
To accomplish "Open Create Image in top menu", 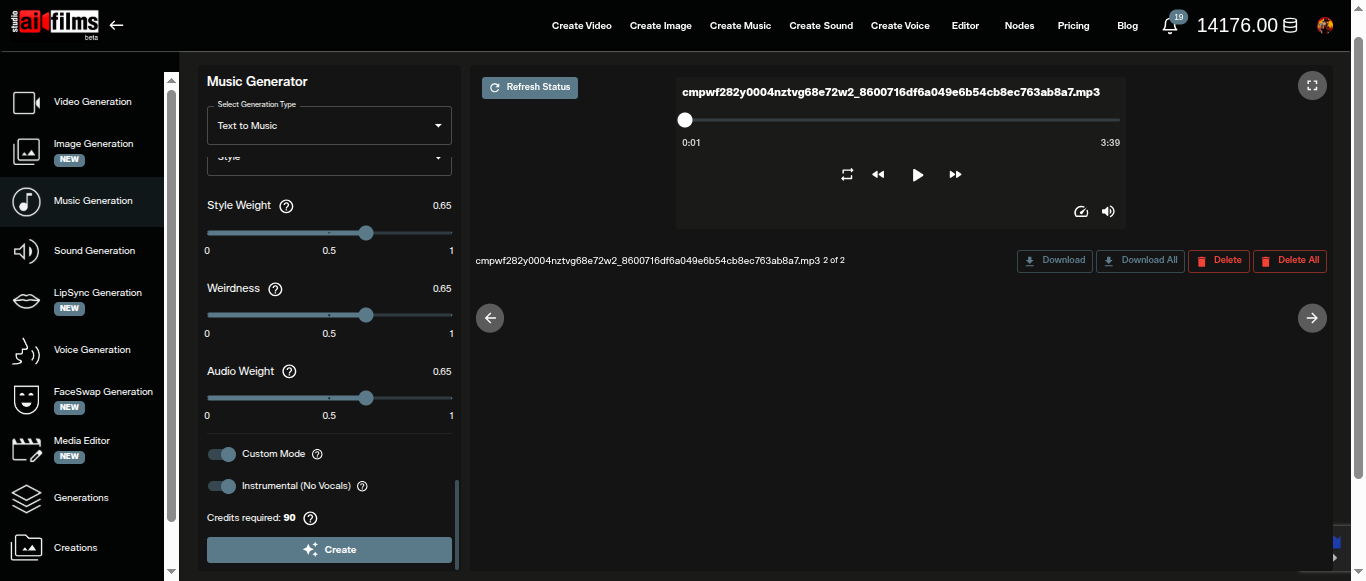I will point(661,26).
